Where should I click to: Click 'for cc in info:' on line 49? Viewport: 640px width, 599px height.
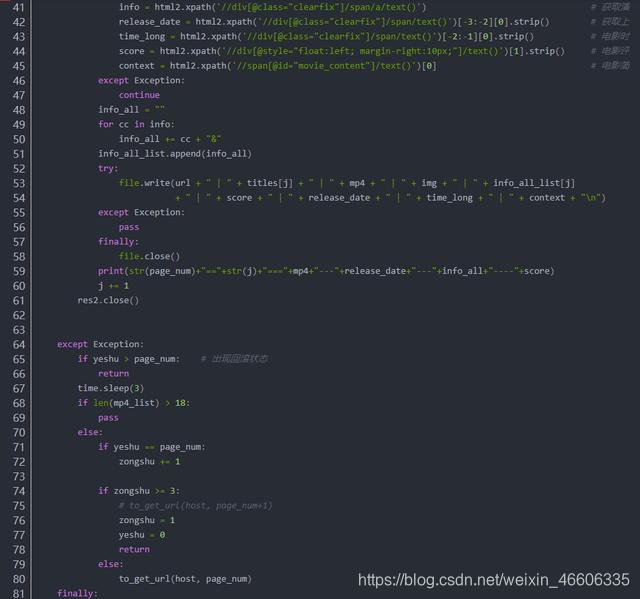(x=136, y=124)
